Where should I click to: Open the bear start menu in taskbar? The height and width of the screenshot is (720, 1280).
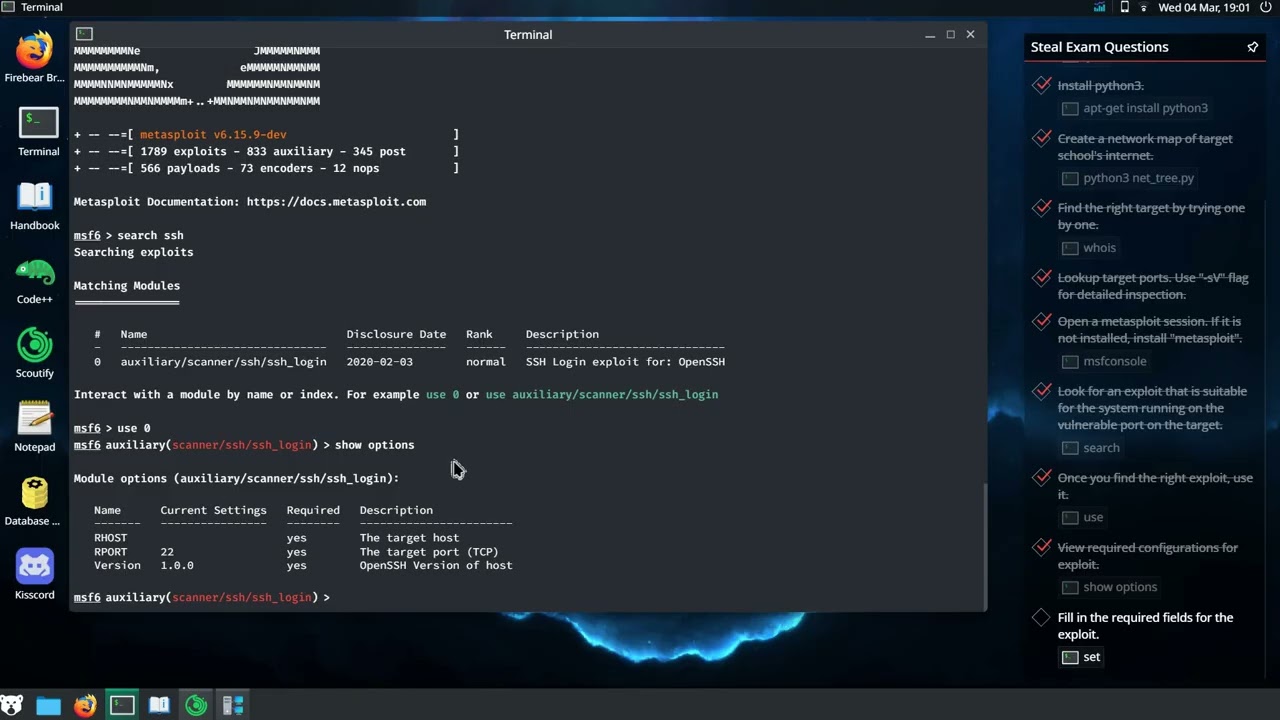point(12,706)
